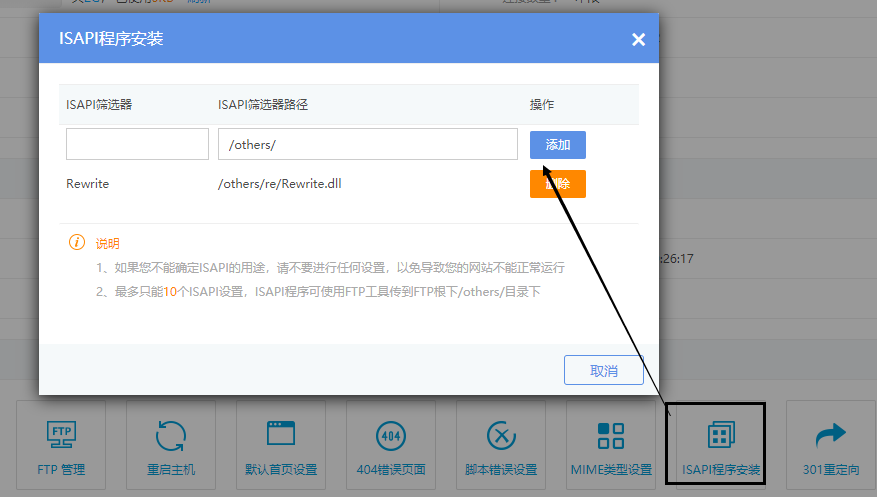This screenshot has height=497, width=877.
Task: Open 默认首页设置 window icon
Action: (x=281, y=434)
